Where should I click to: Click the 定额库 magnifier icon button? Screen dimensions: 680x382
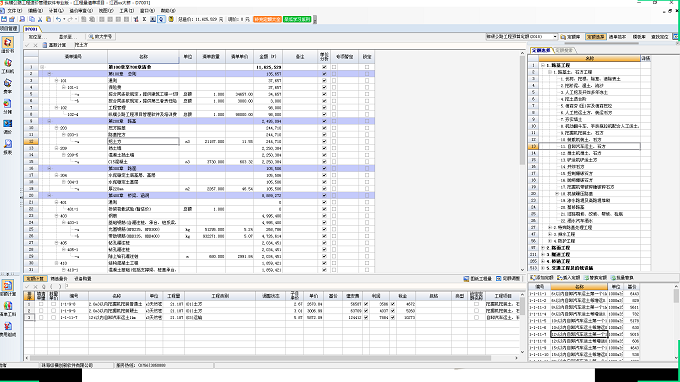pos(570,37)
